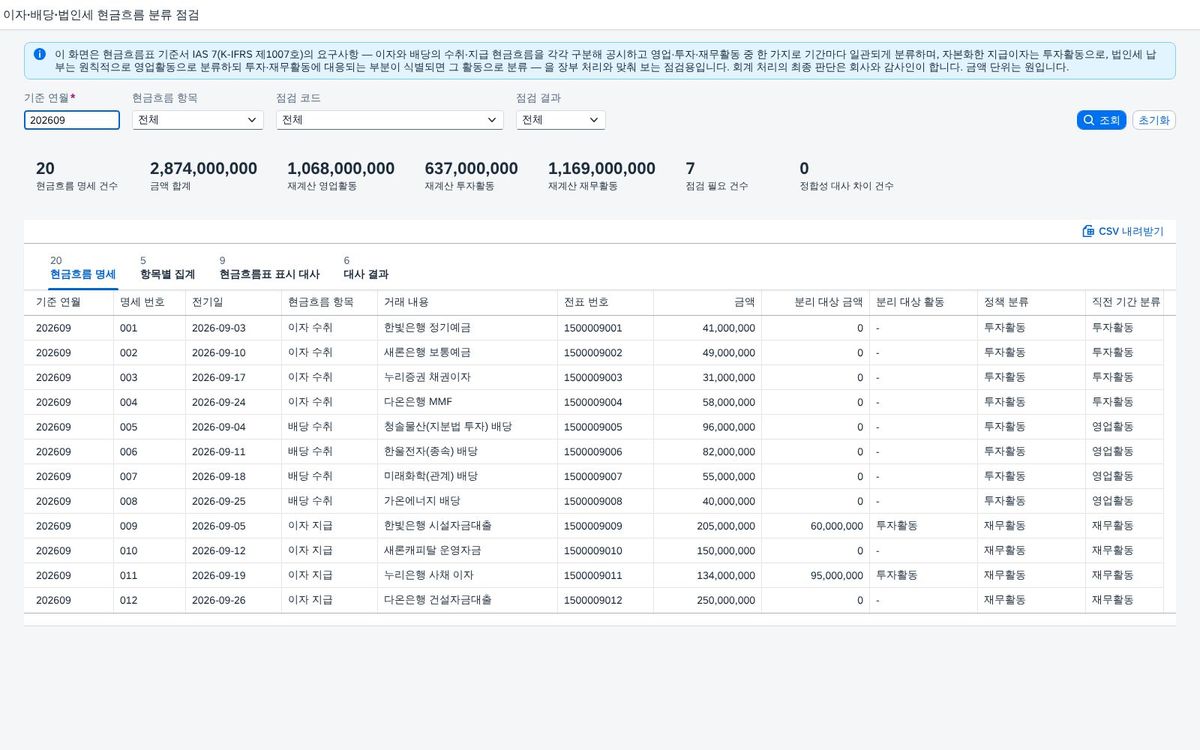Open the 현금흐름 항목 dropdown
This screenshot has height=750, width=1200.
[x=198, y=120]
